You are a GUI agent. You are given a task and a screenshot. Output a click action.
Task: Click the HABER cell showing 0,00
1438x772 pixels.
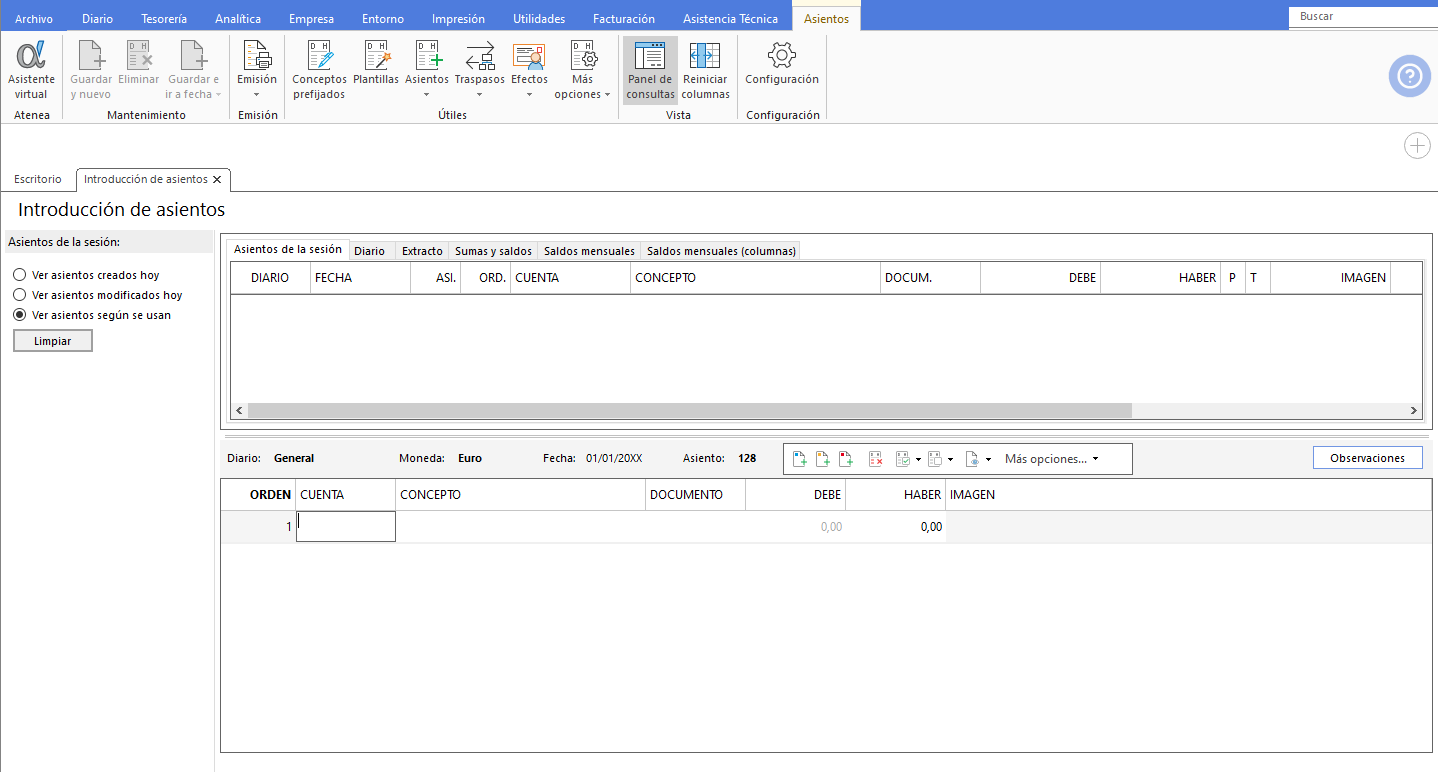(896, 527)
